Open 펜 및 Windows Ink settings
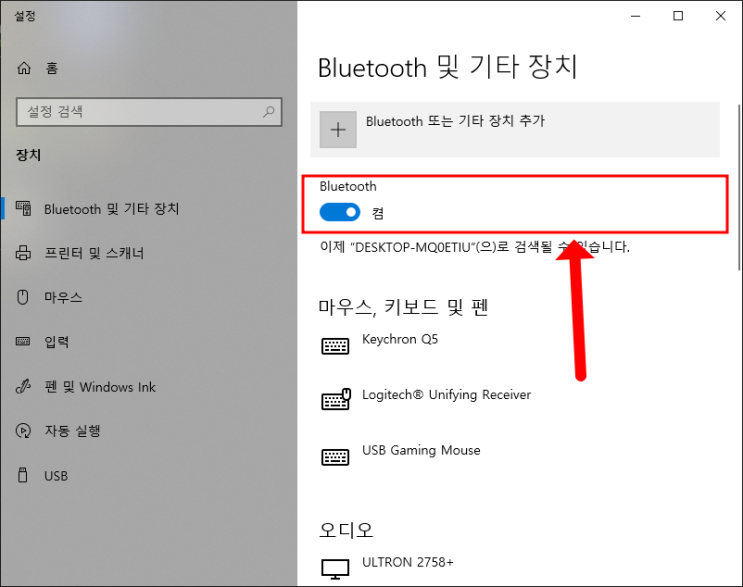This screenshot has width=743, height=587. 149,387
